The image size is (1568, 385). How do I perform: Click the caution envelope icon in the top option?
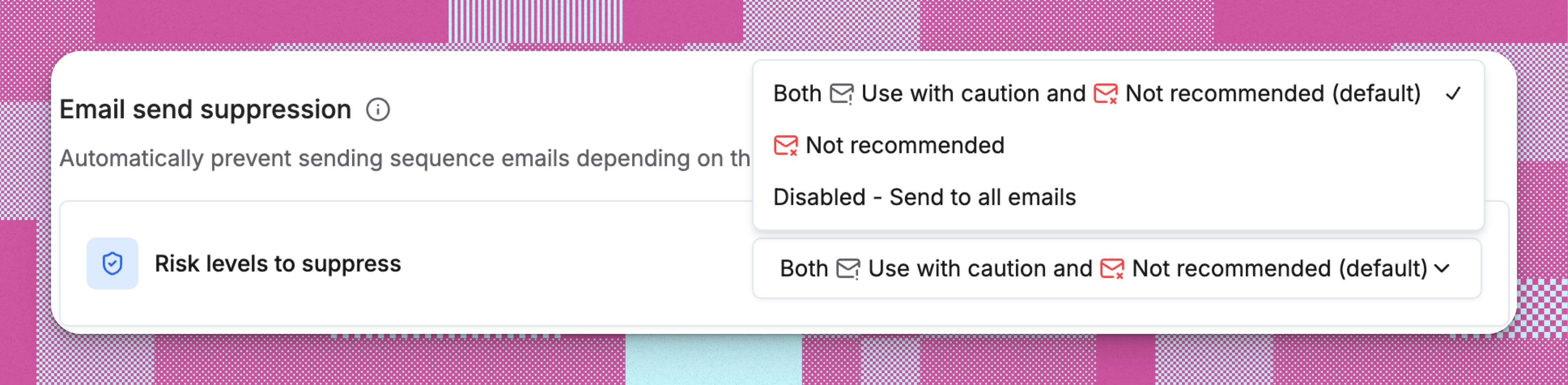coord(842,92)
